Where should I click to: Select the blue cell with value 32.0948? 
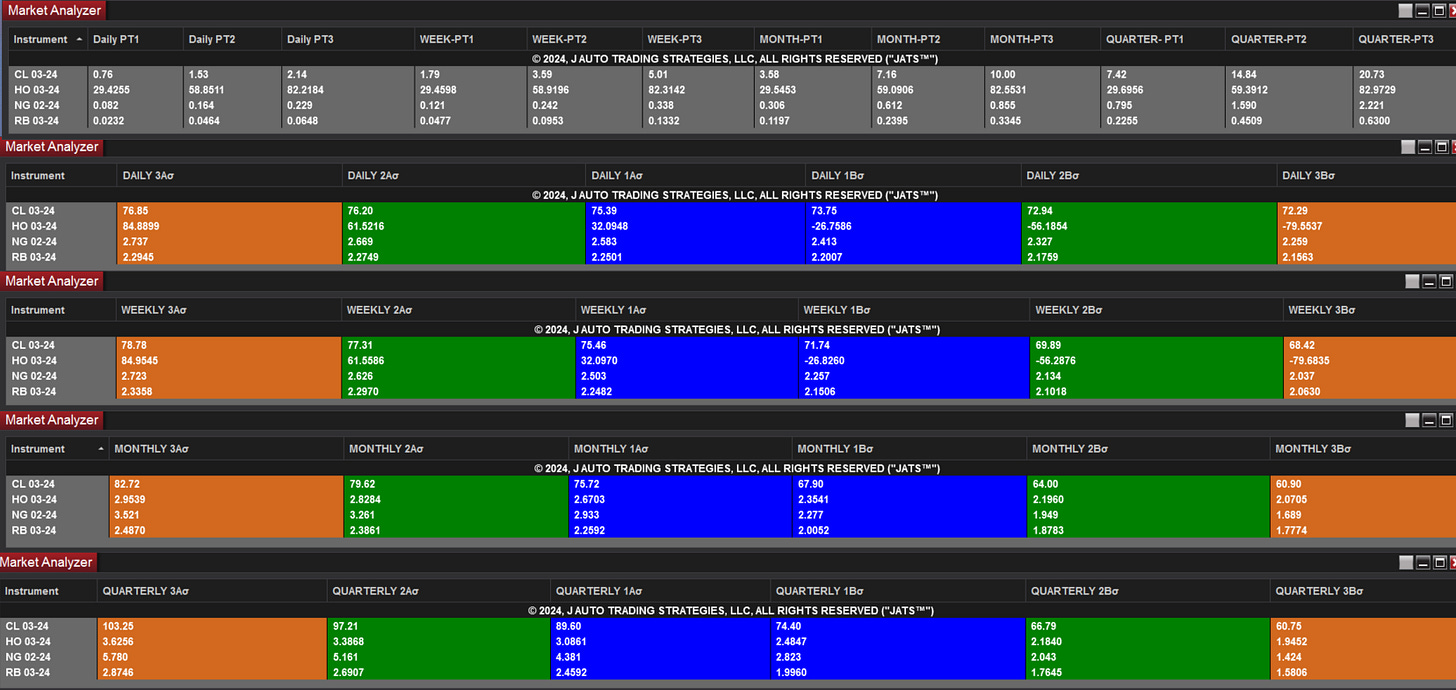click(696, 226)
